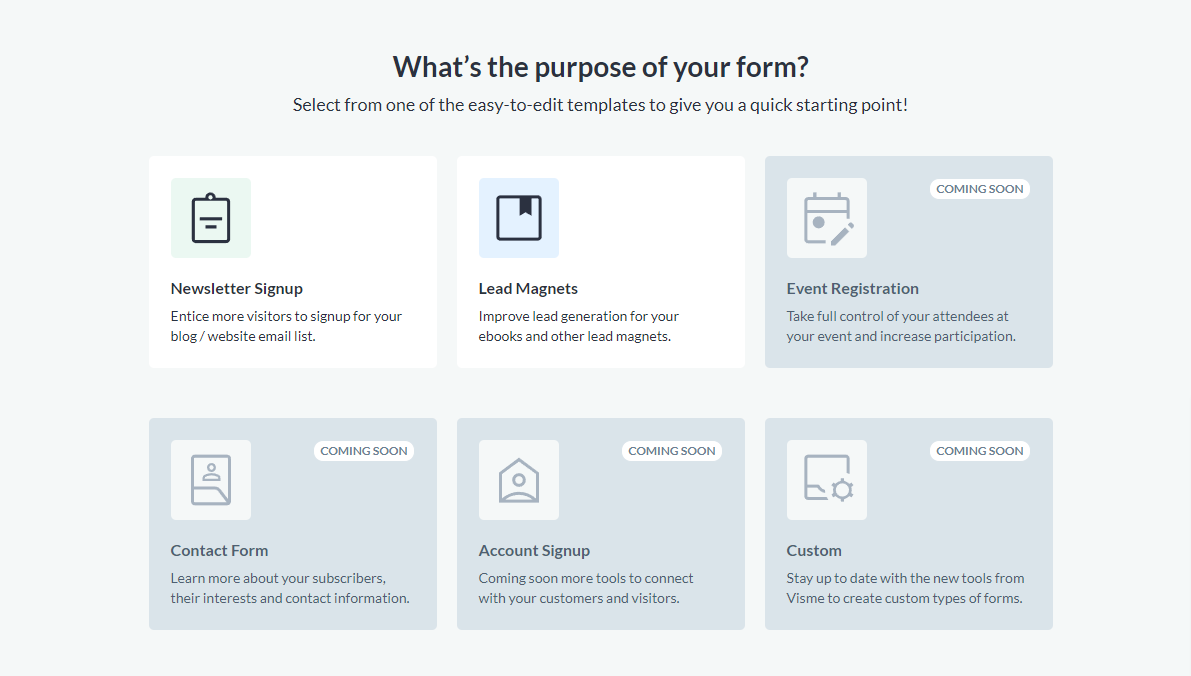1191x676 pixels.
Task: Click Coming Soon badge on Account Signup
Action: (671, 451)
